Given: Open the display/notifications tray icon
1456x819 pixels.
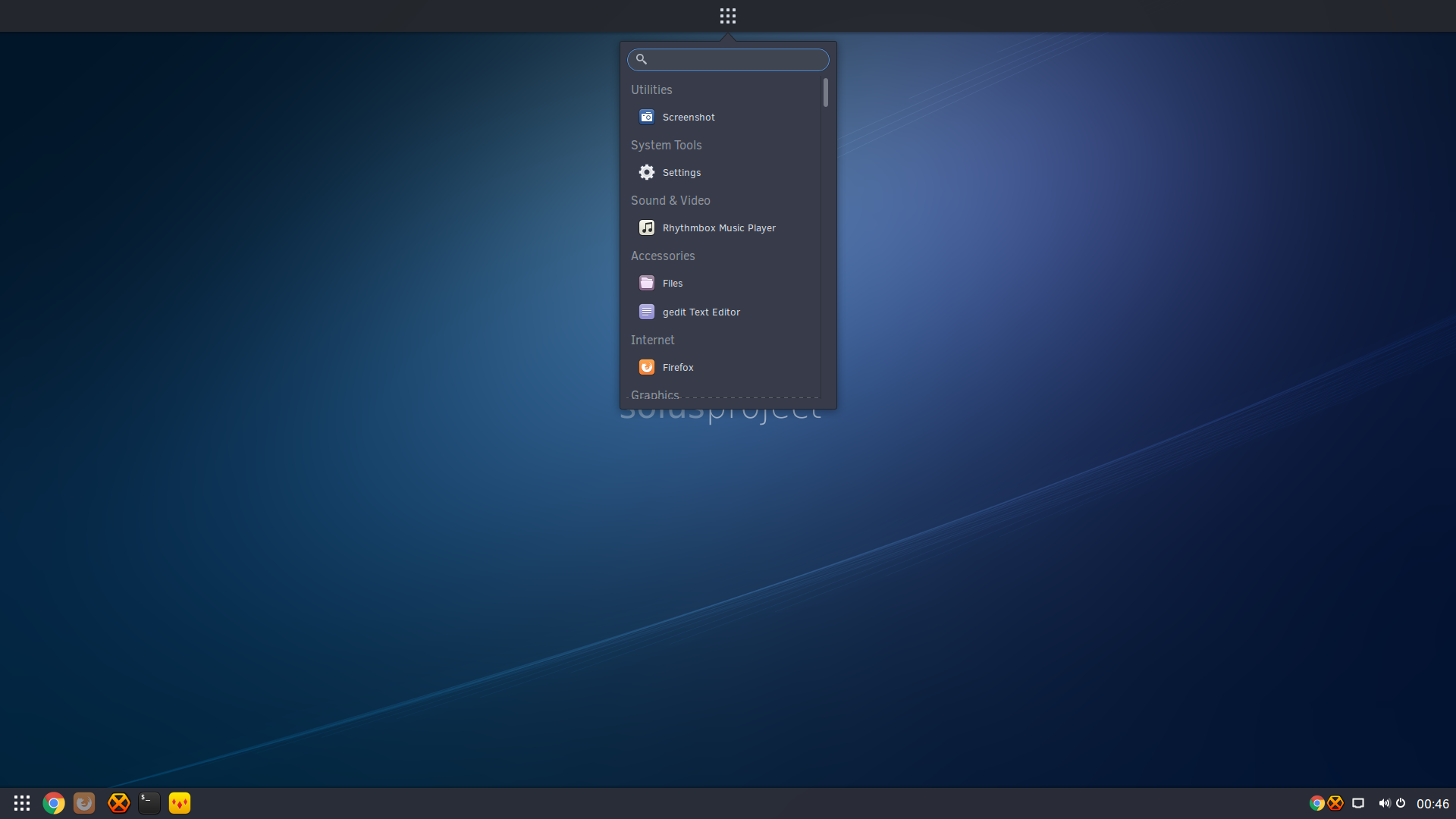Looking at the screenshot, I should [1358, 803].
